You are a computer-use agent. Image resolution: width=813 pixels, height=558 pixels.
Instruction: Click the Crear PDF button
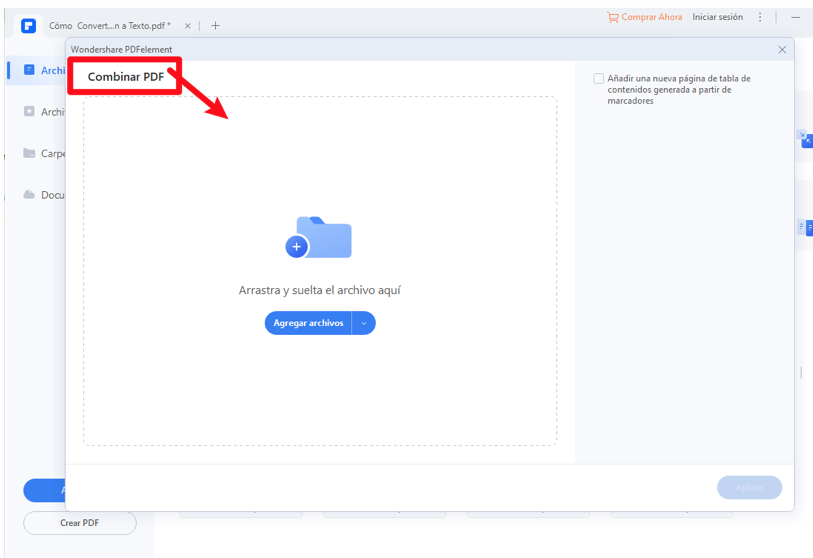(x=80, y=523)
